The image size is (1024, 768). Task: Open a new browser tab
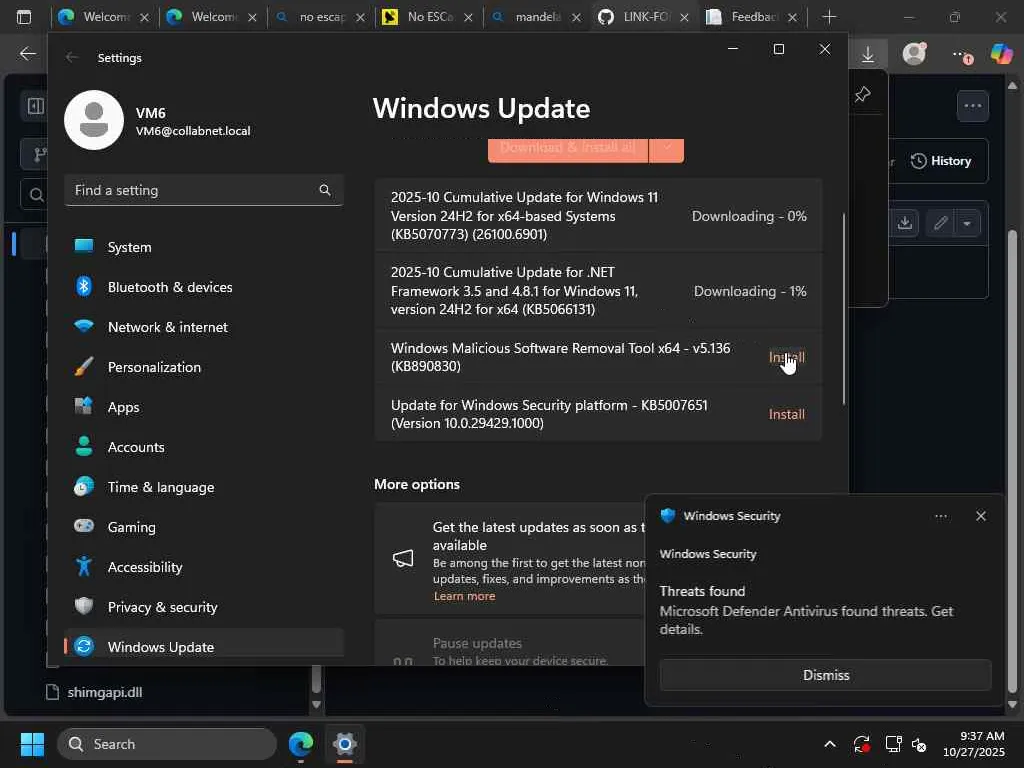pos(829,17)
